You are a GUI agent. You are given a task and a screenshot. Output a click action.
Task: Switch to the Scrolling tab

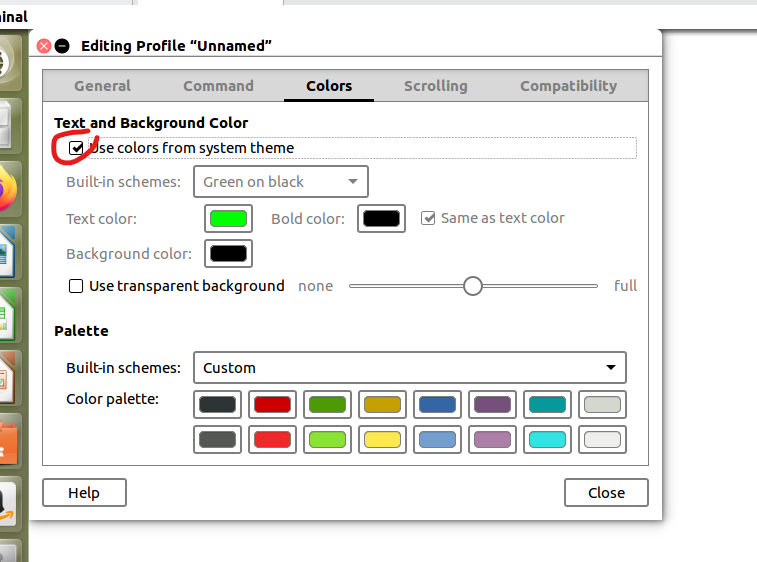tap(435, 86)
